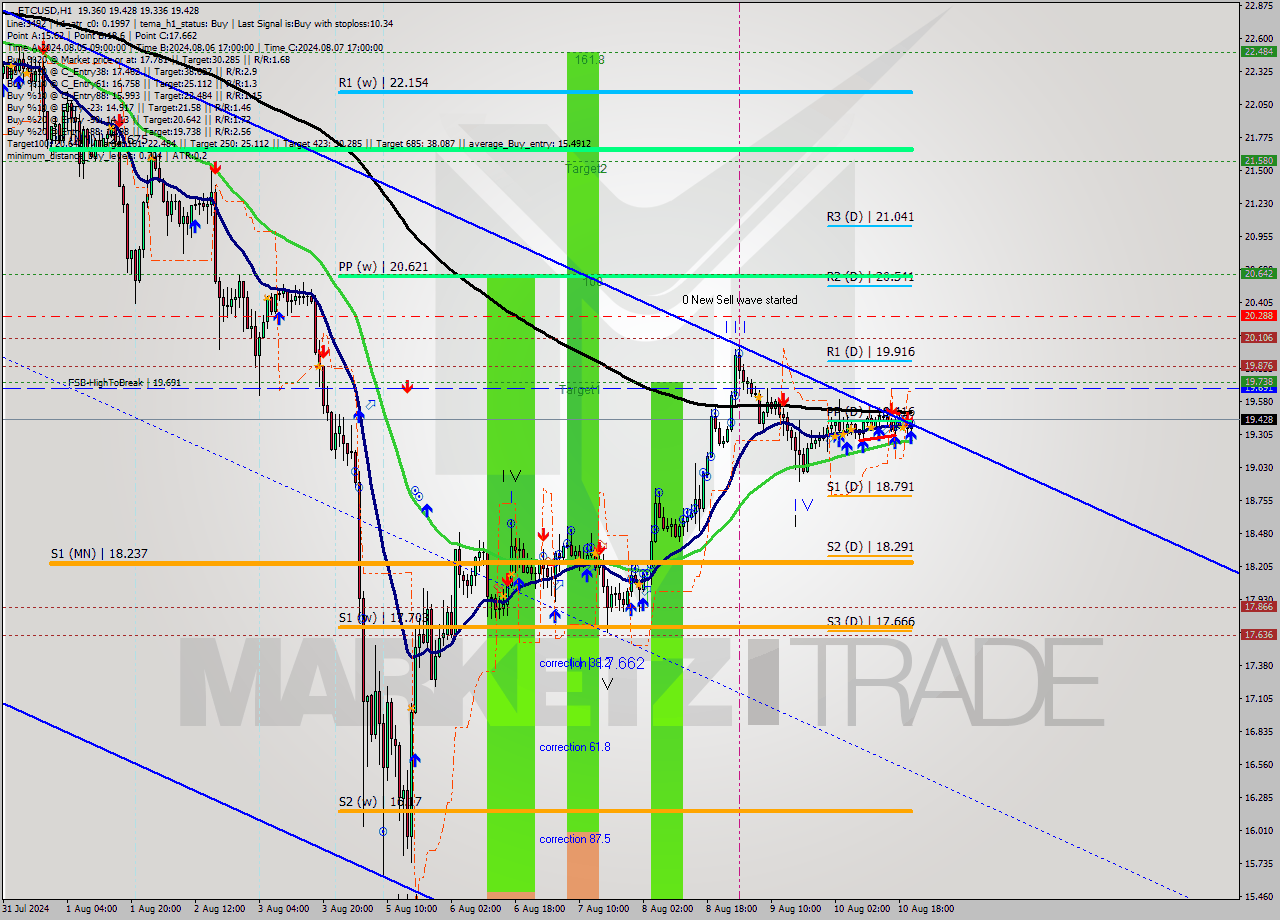Click the '5 Aug 10:00' time label
Viewport: 1280px width, 920px height.
410,909
